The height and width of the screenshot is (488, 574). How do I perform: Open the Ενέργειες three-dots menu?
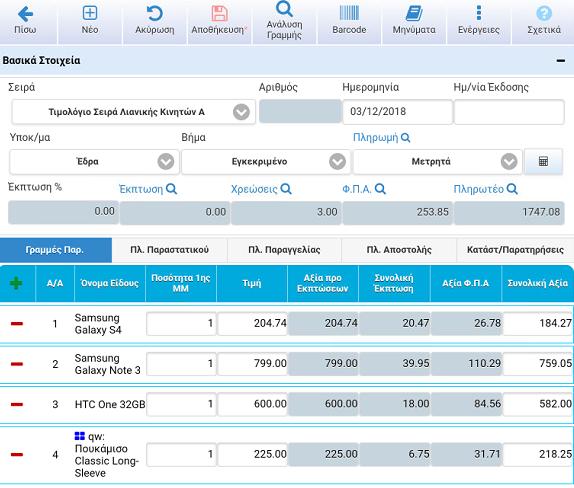click(x=479, y=13)
